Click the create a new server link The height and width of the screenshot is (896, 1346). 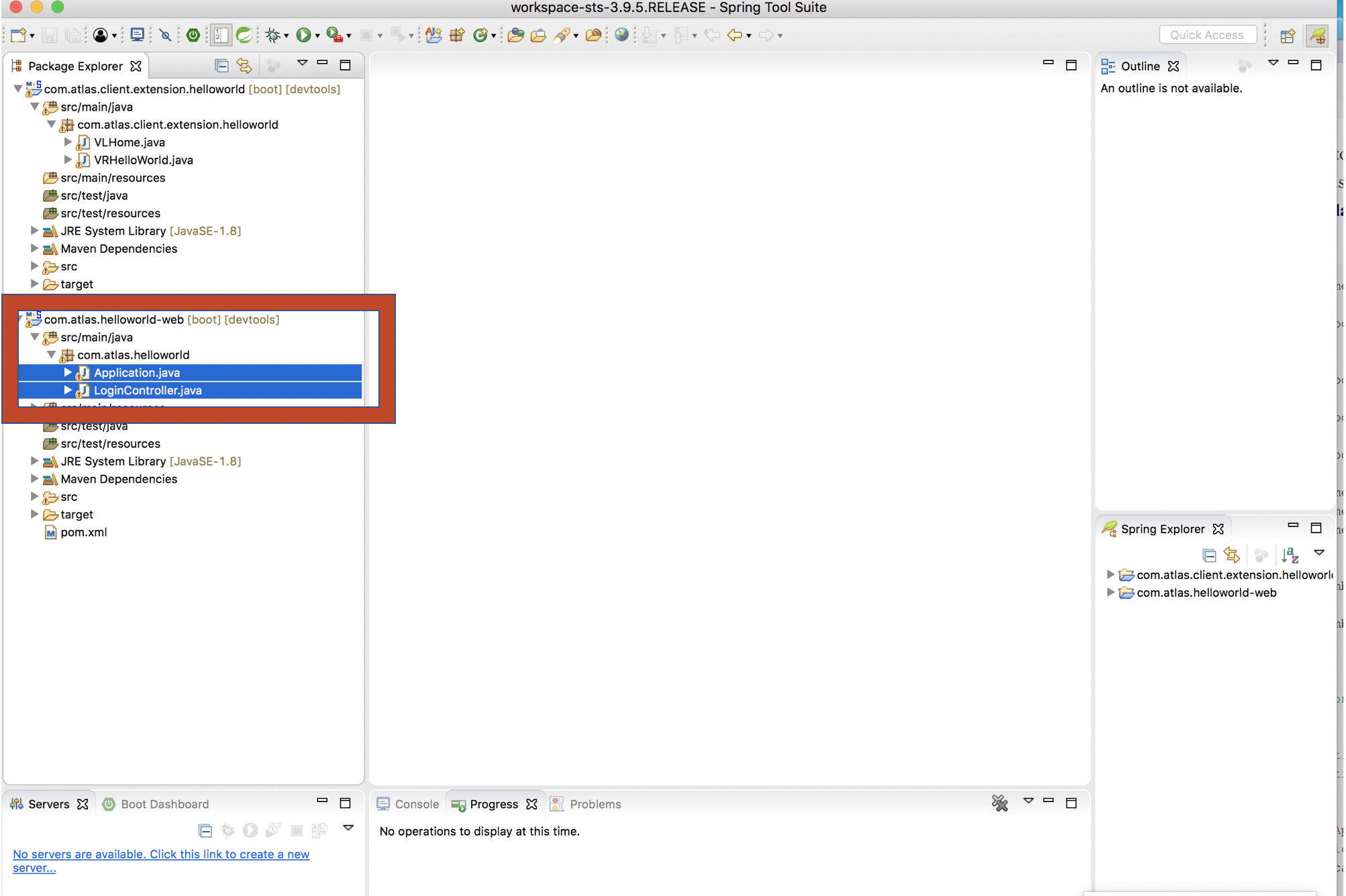click(161, 854)
